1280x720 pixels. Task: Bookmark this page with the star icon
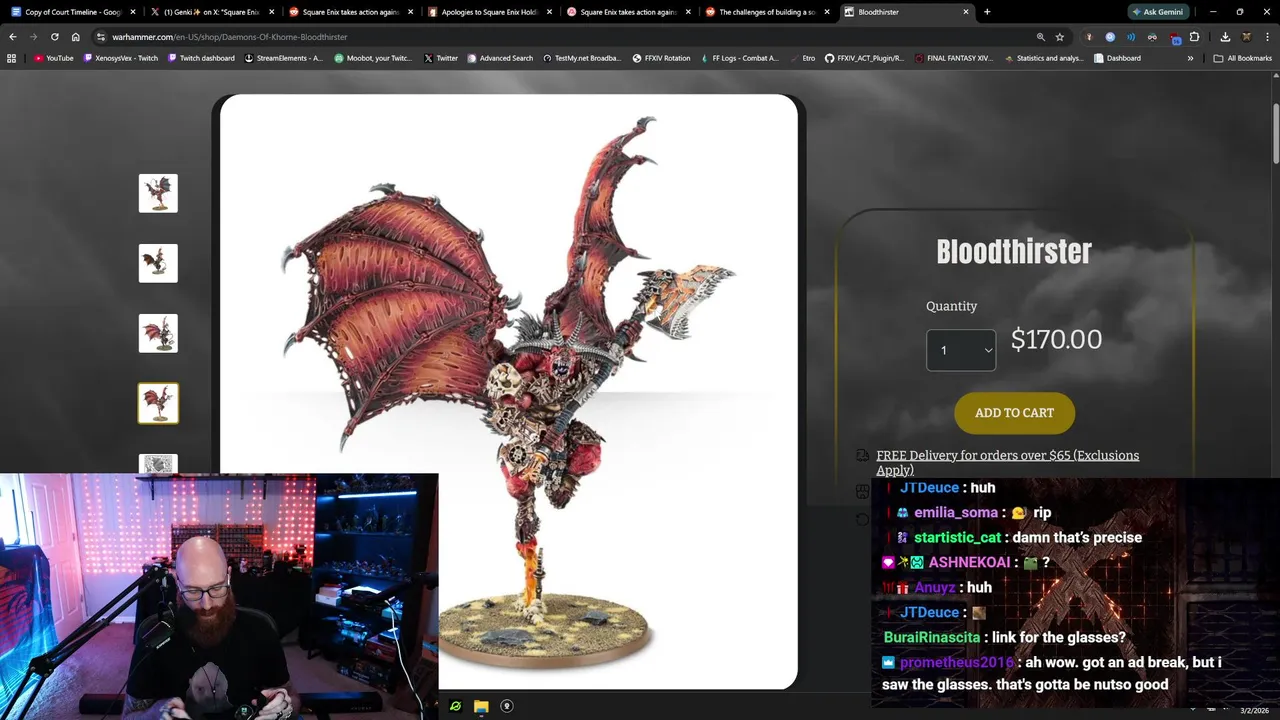pyautogui.click(x=1060, y=37)
